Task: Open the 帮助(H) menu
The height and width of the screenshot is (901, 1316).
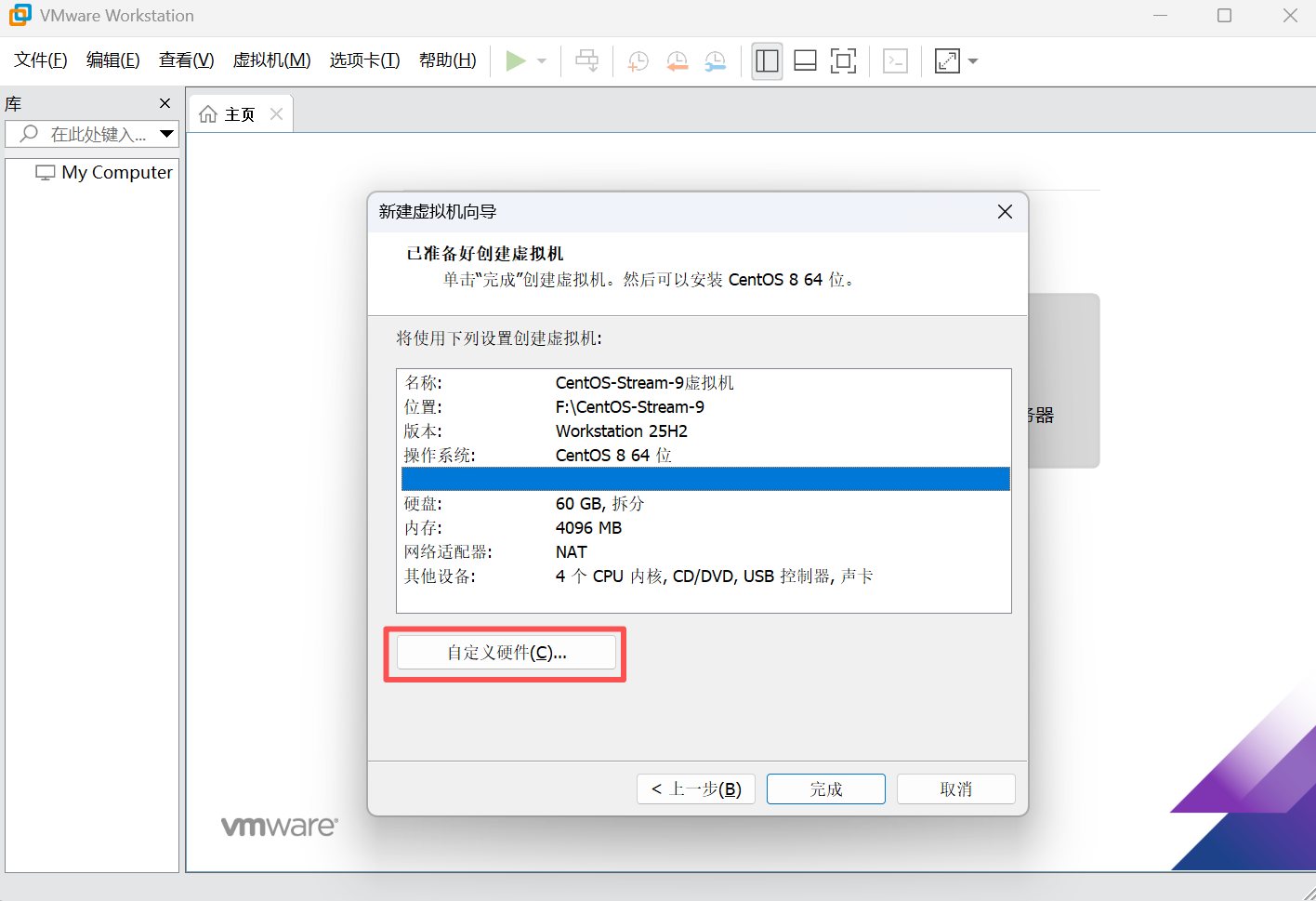Action: pos(448,60)
